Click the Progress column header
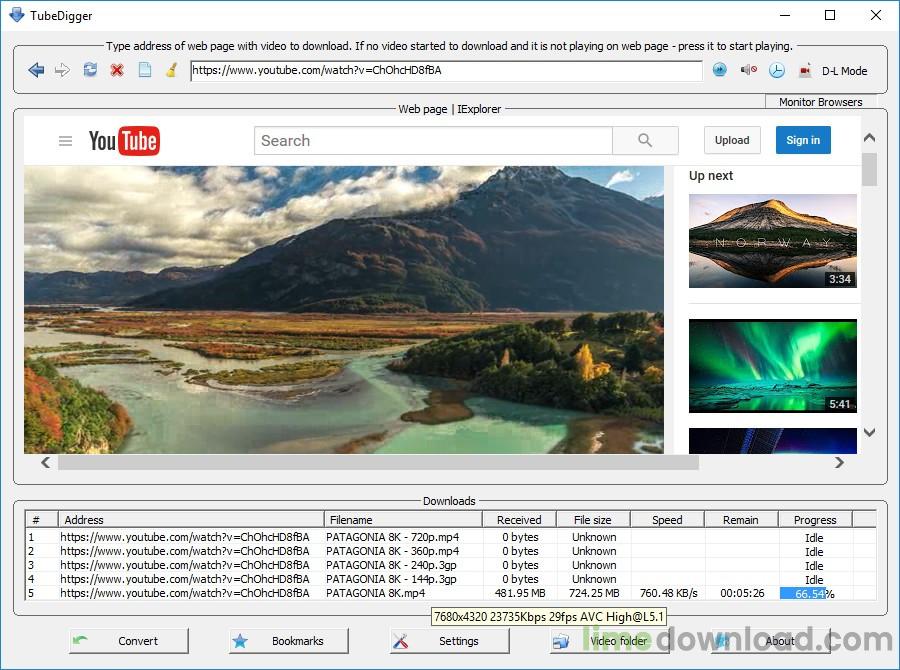The width and height of the screenshot is (900, 670). [815, 520]
